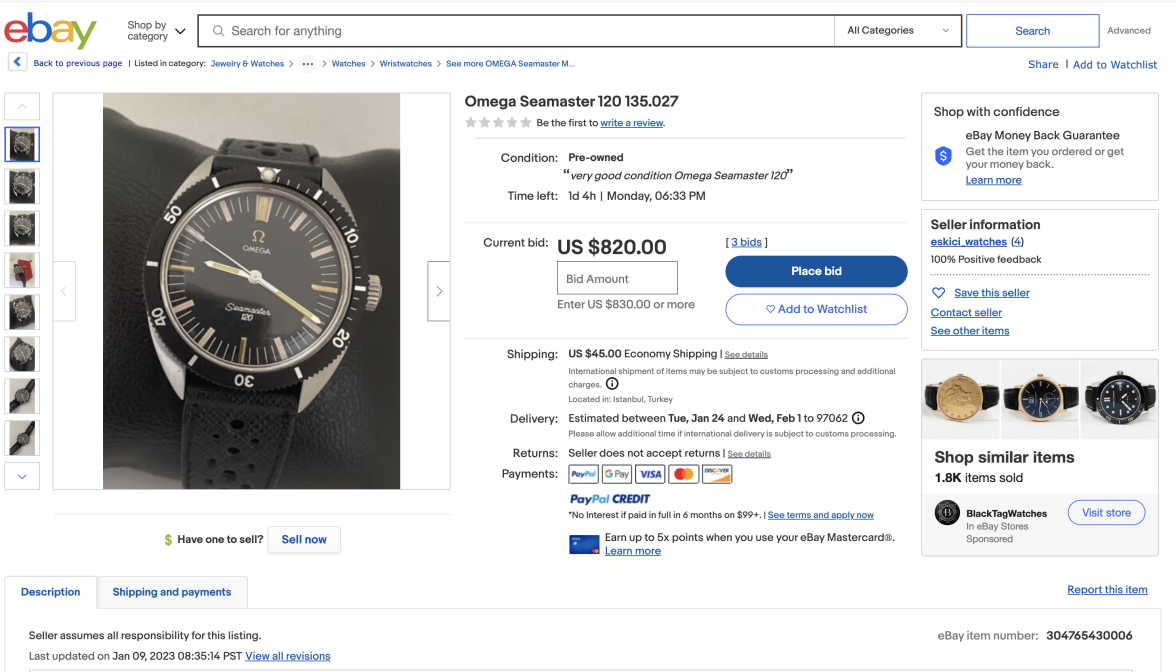Click the BlackTagWatches store logo
1176x672 pixels.
(x=947, y=513)
